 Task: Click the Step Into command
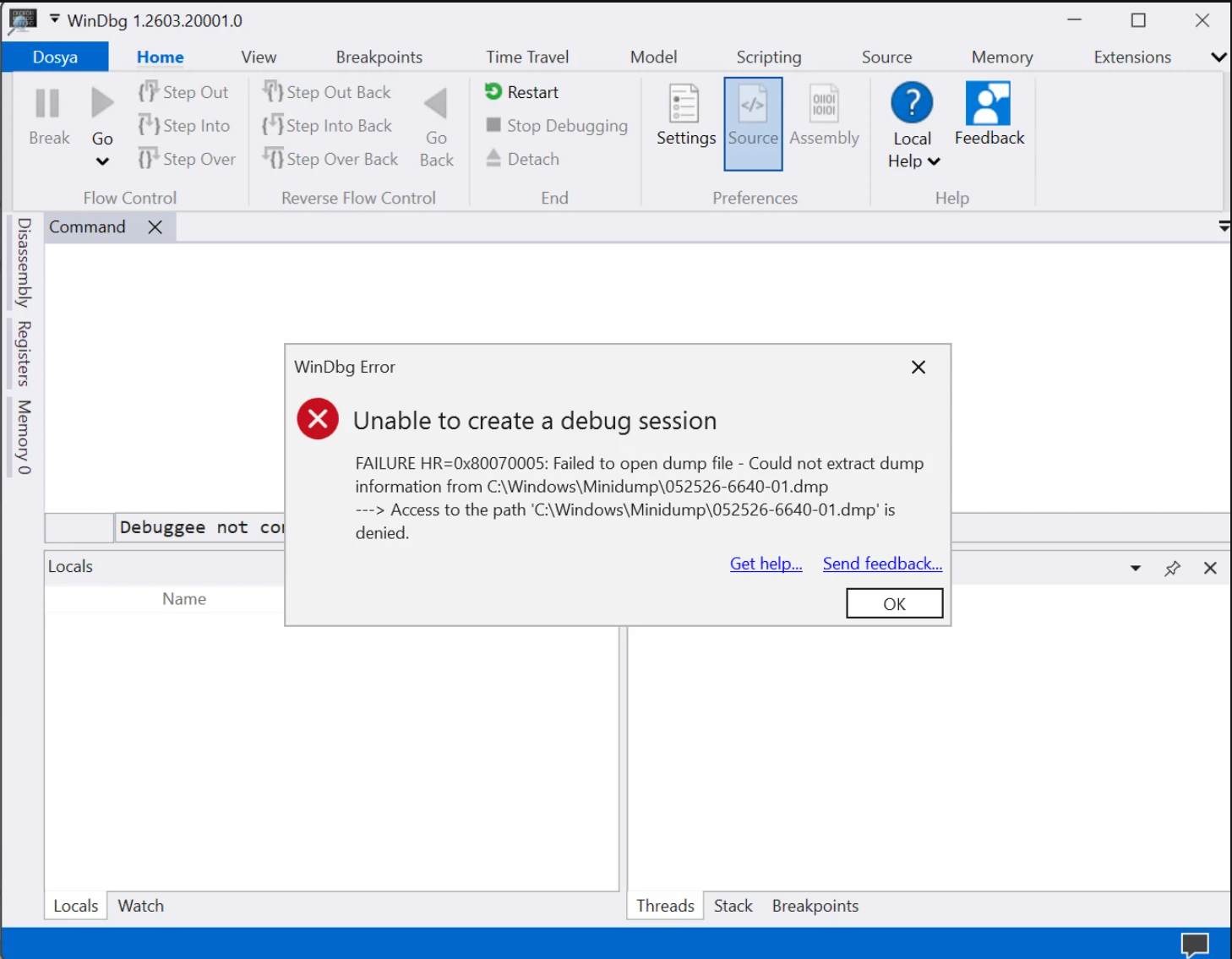[x=184, y=126]
